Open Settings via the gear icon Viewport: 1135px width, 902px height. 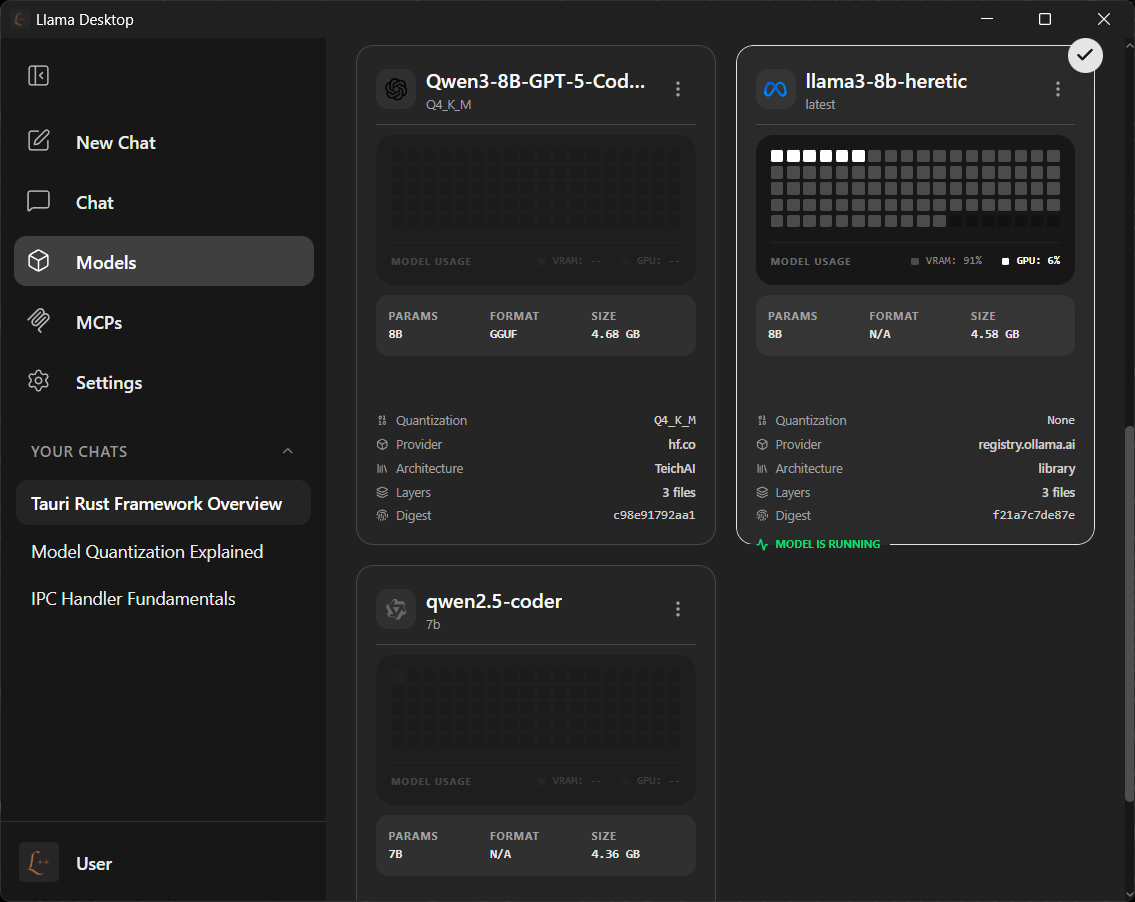pos(38,382)
